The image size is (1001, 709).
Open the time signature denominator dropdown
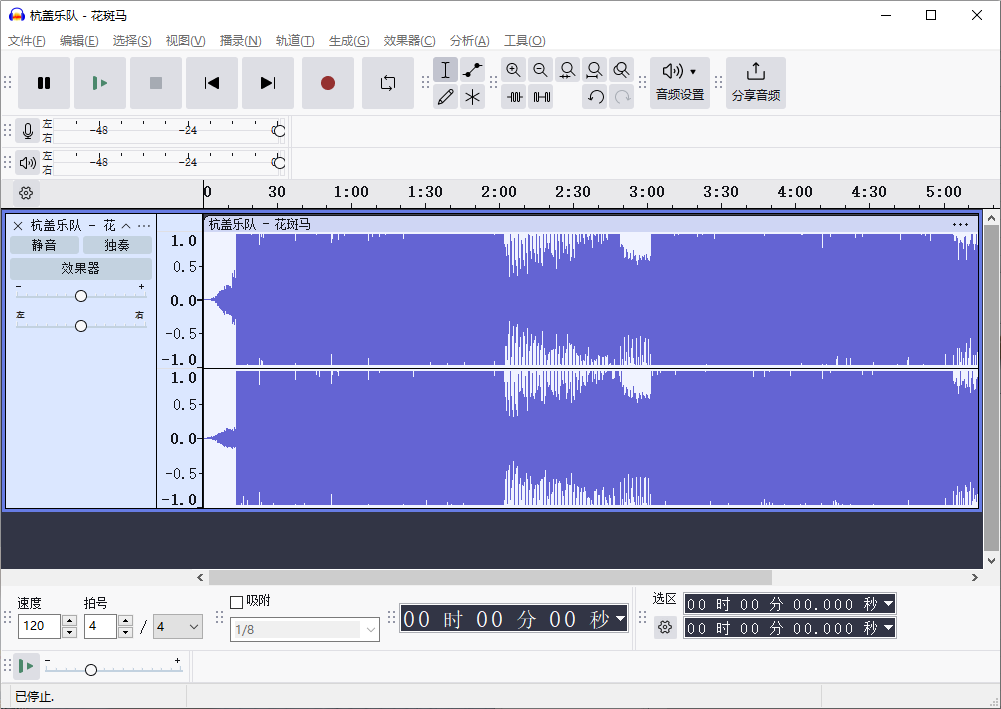[x=177, y=626]
